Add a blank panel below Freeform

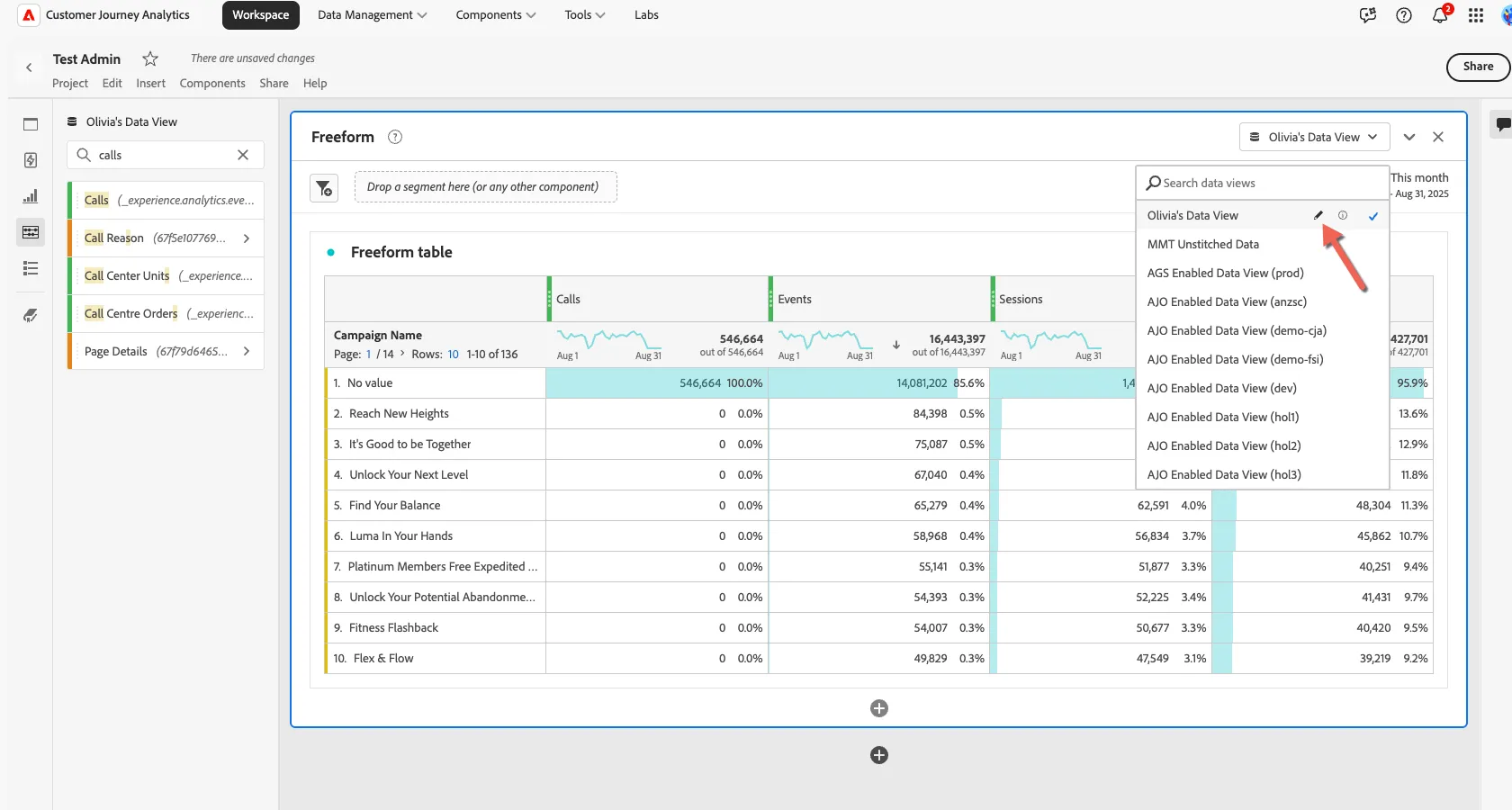[x=879, y=755]
